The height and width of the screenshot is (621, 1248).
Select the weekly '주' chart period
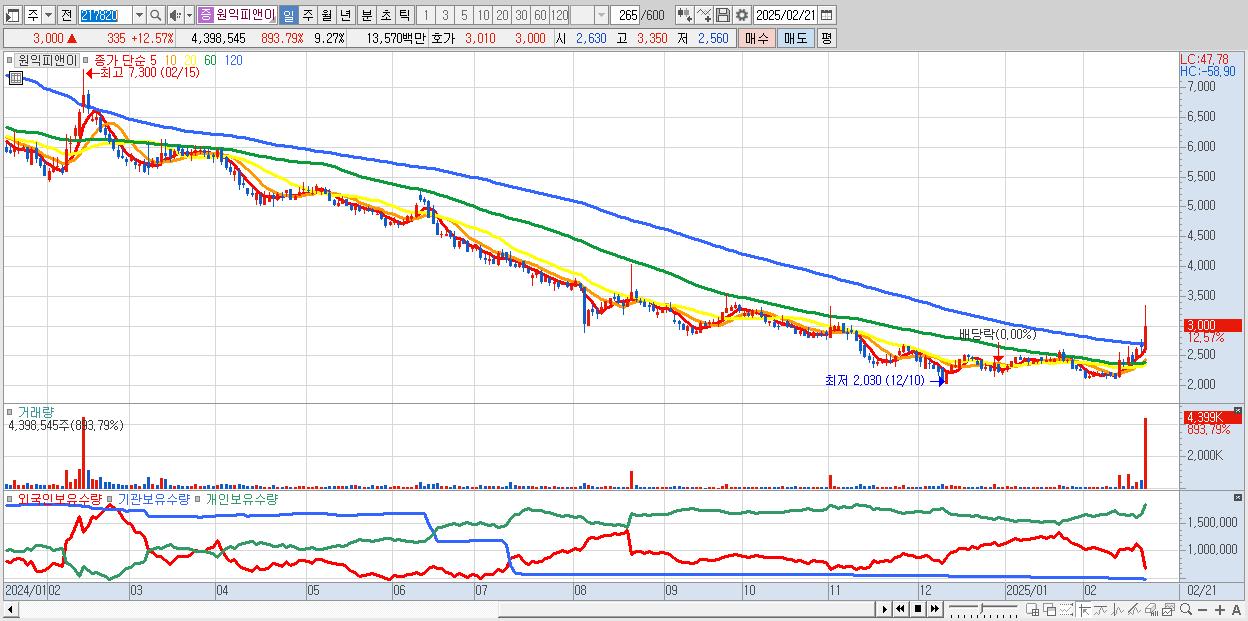click(x=307, y=15)
